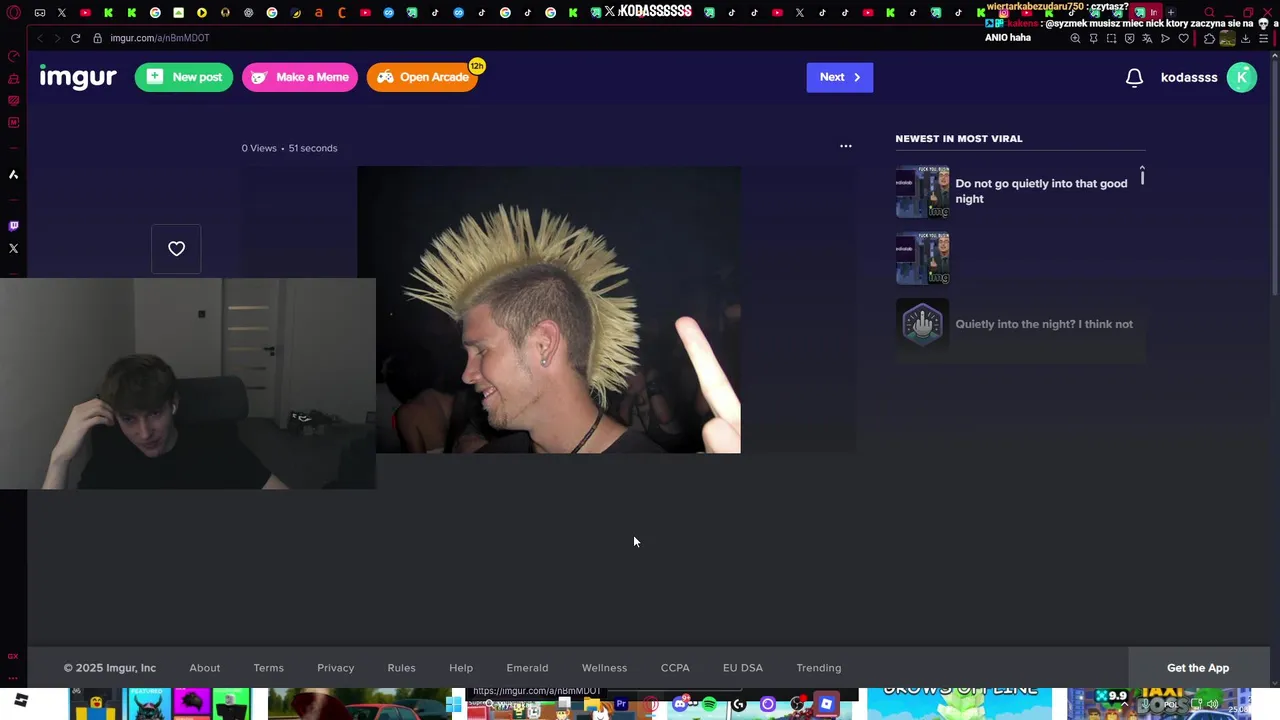Bookmark page with the address bar heart
Viewport: 1280px width, 720px height.
coord(1184,38)
